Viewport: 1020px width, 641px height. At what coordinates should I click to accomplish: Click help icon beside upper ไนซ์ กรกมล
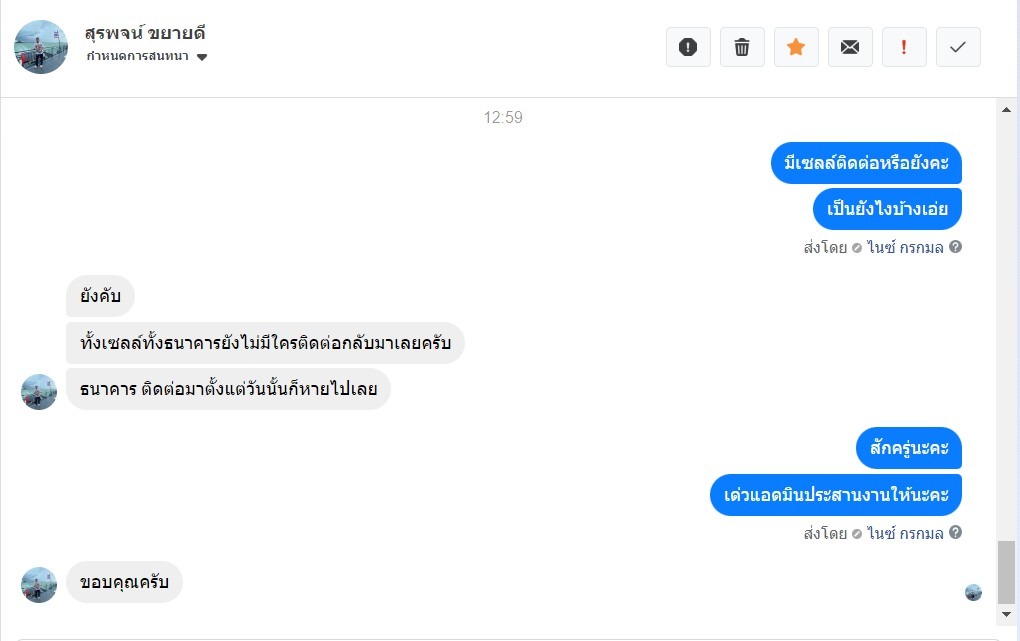955,247
